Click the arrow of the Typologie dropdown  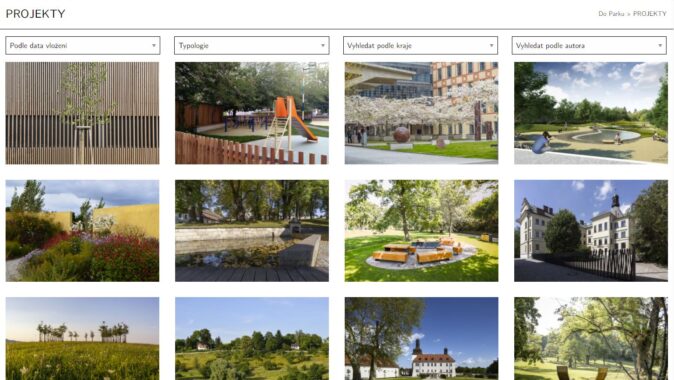pyautogui.click(x=322, y=46)
